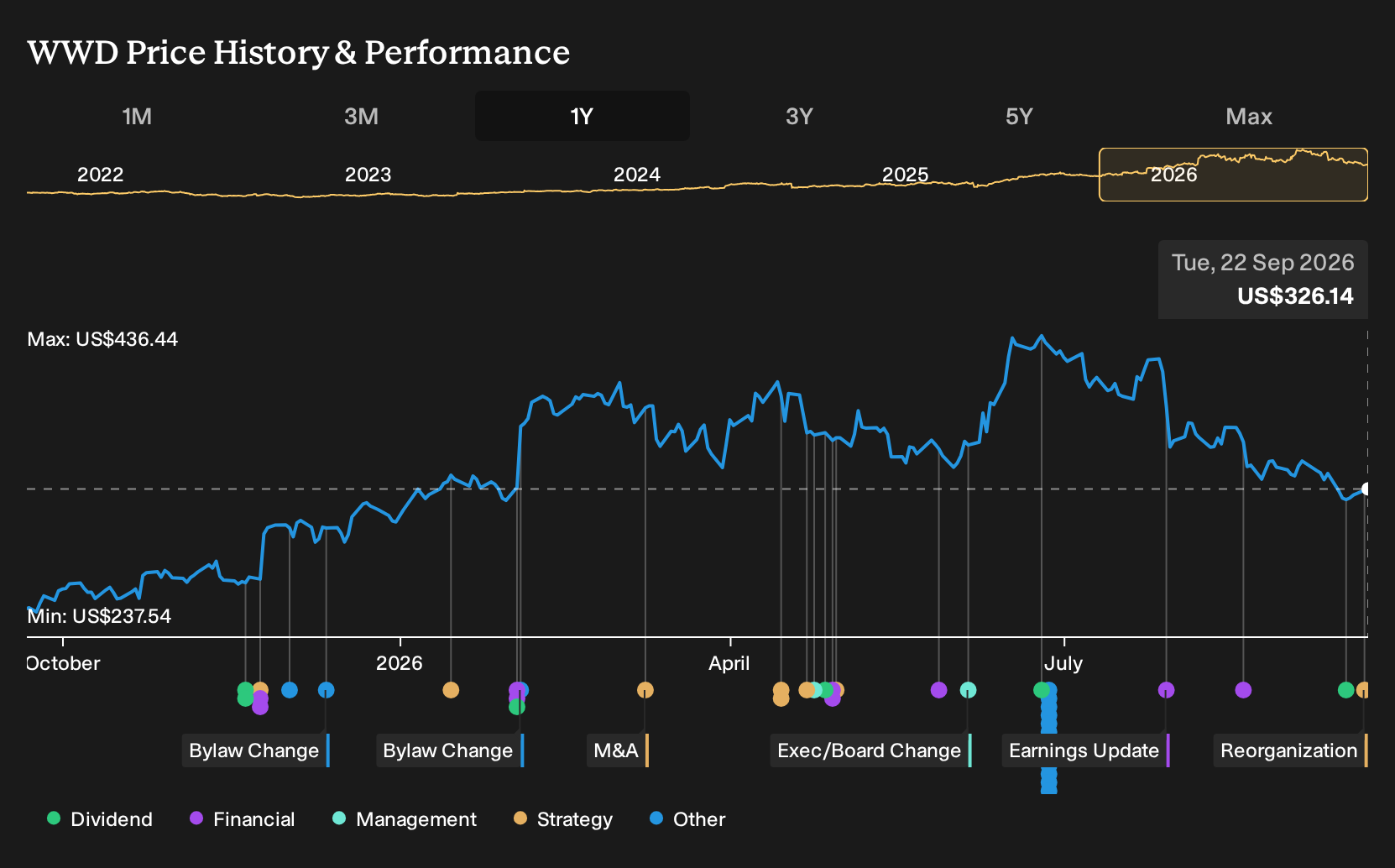Jump to 2022 in the overview chart
1395x868 pixels.
click(x=100, y=175)
